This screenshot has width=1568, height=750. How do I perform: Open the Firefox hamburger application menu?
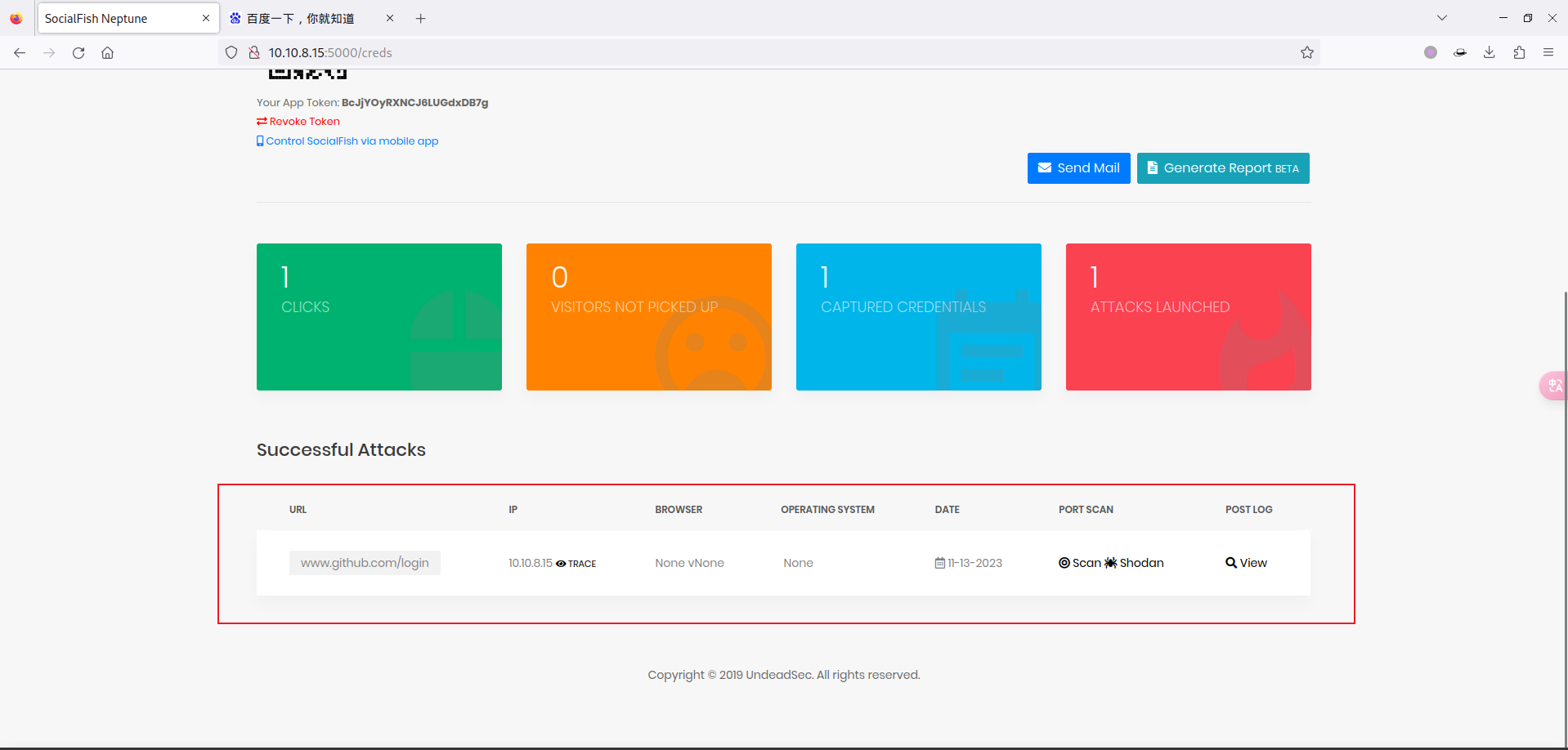[1548, 52]
